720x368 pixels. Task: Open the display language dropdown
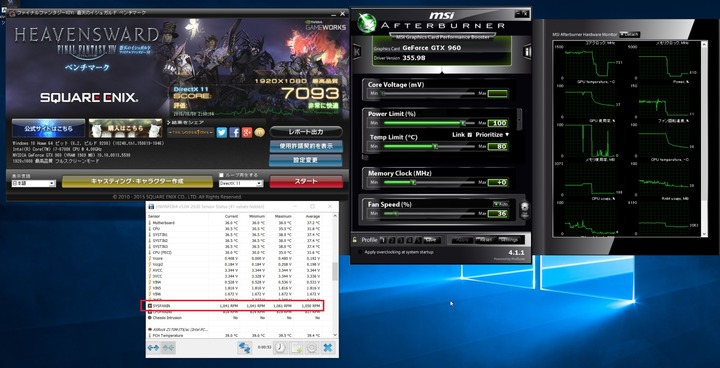33,183
